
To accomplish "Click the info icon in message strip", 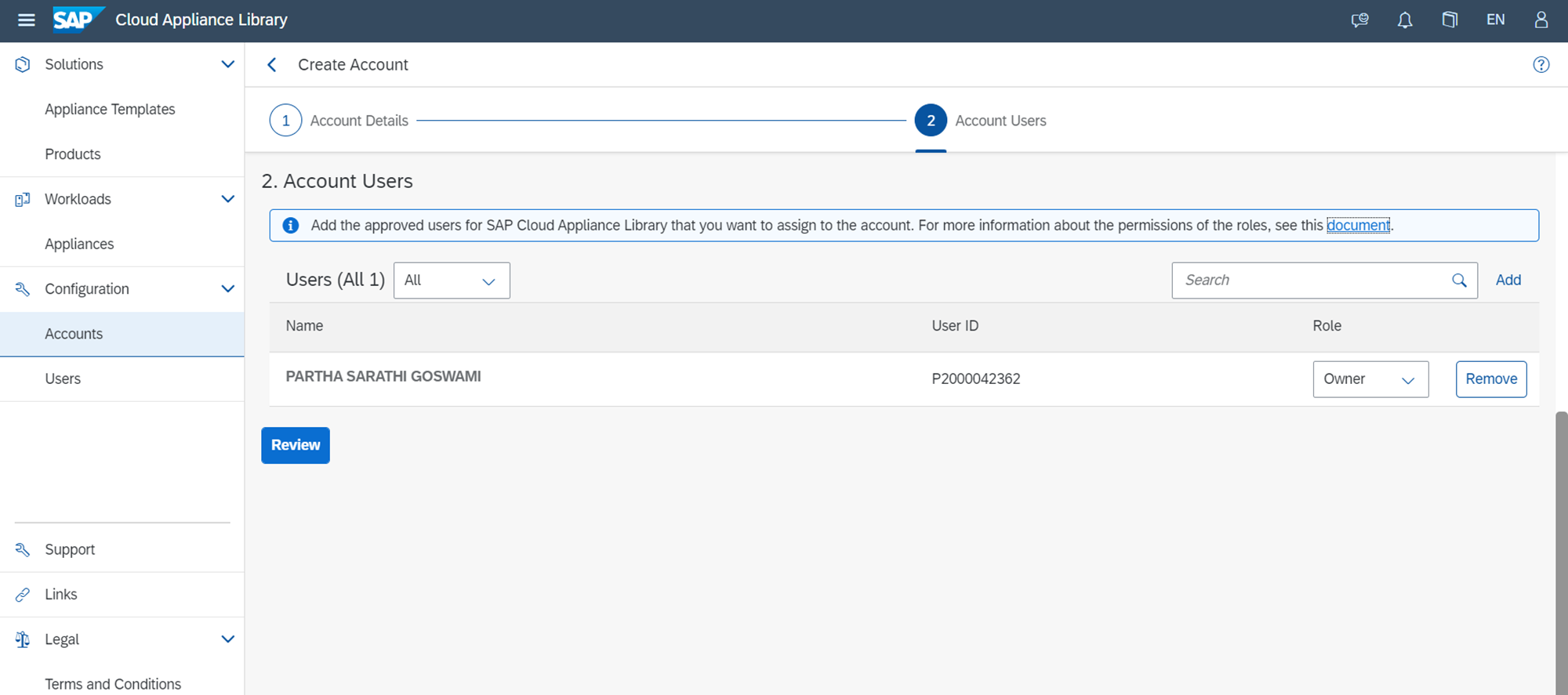I will (x=290, y=226).
